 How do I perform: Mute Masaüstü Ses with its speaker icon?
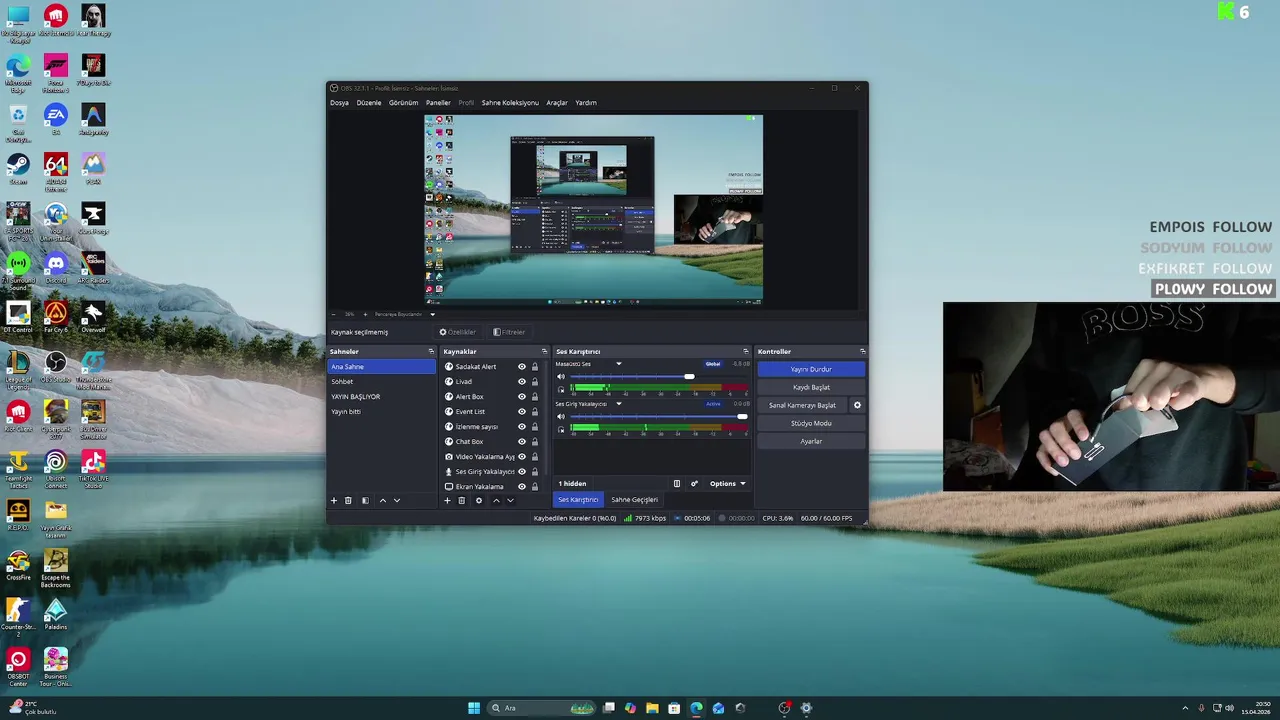point(561,376)
